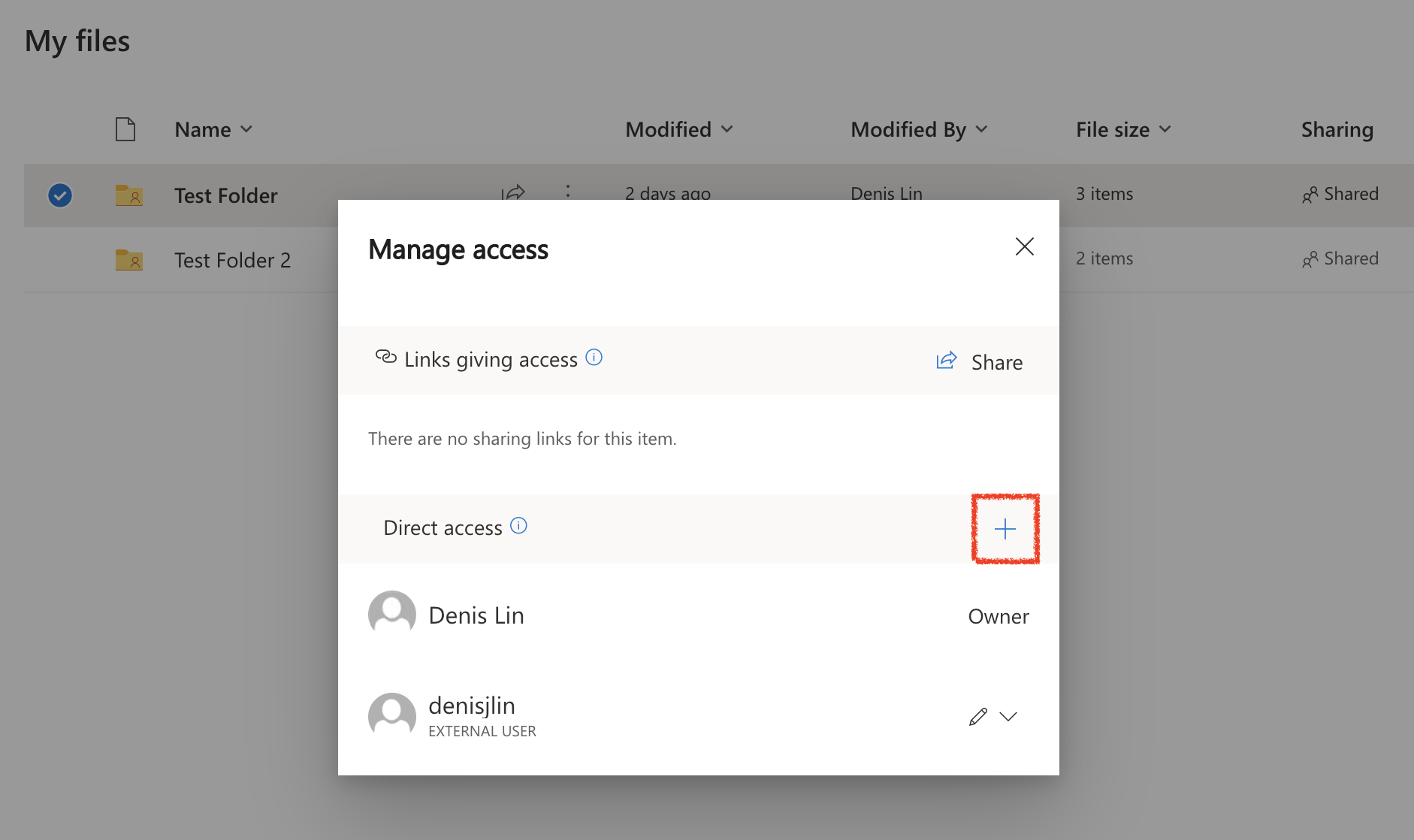Click the plus icon to add direct access
Image resolution: width=1414 pixels, height=840 pixels.
point(1005,528)
